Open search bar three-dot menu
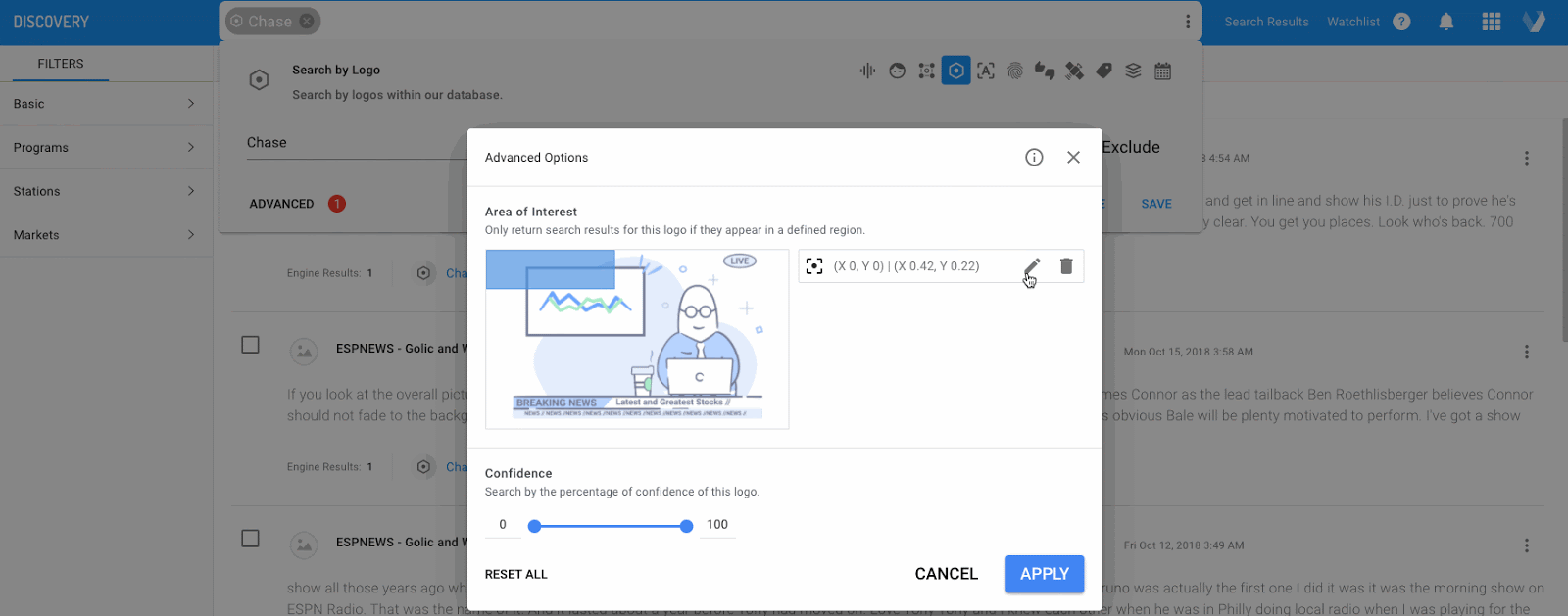Screen dimensions: 1568x616 pyautogui.click(x=1187, y=22)
